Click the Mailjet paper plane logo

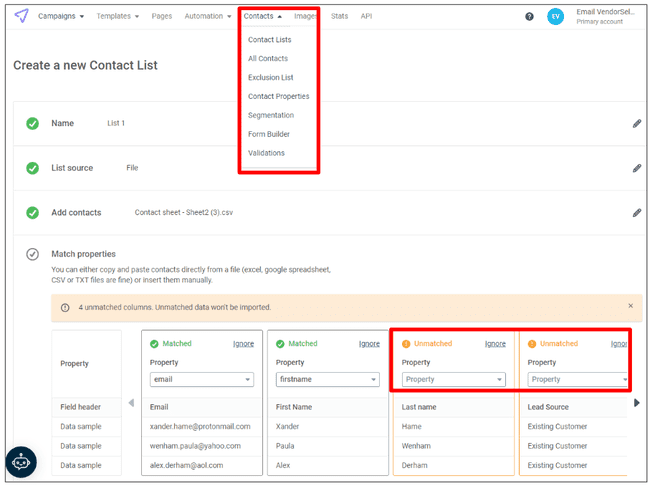[22, 16]
